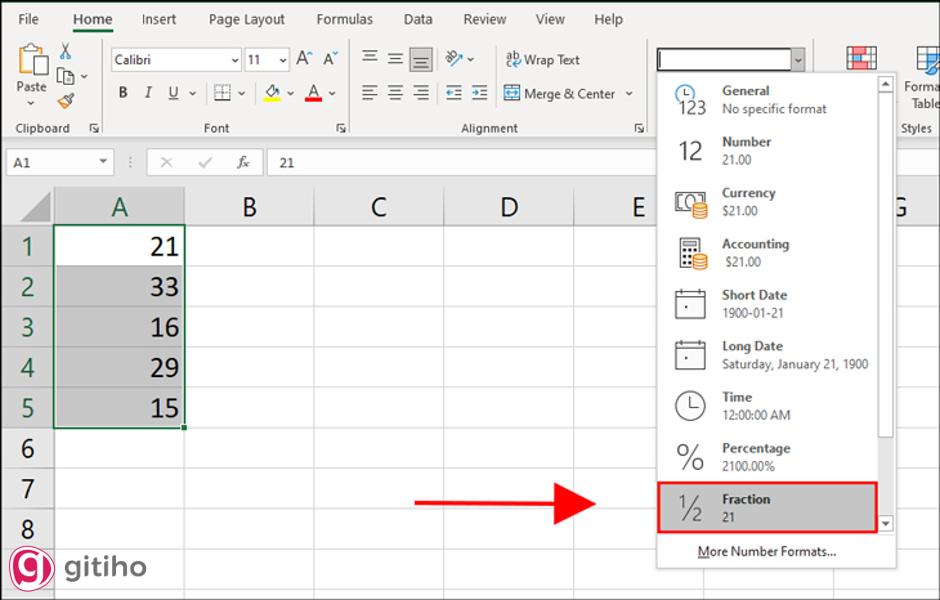Expand the font size dropdown
This screenshot has width=940, height=600.
283,60
